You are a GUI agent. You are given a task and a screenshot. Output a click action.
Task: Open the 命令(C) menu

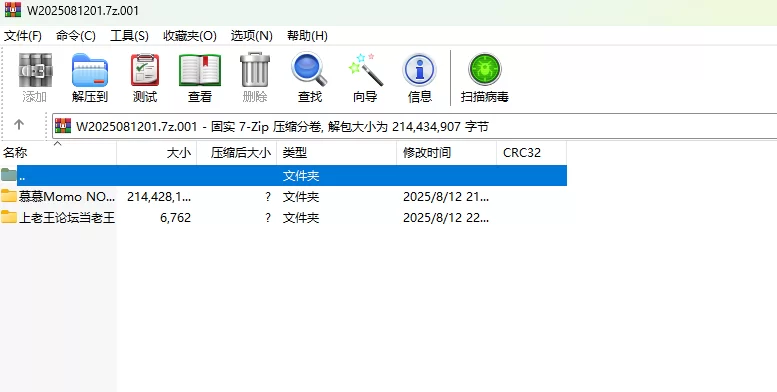tap(76, 36)
